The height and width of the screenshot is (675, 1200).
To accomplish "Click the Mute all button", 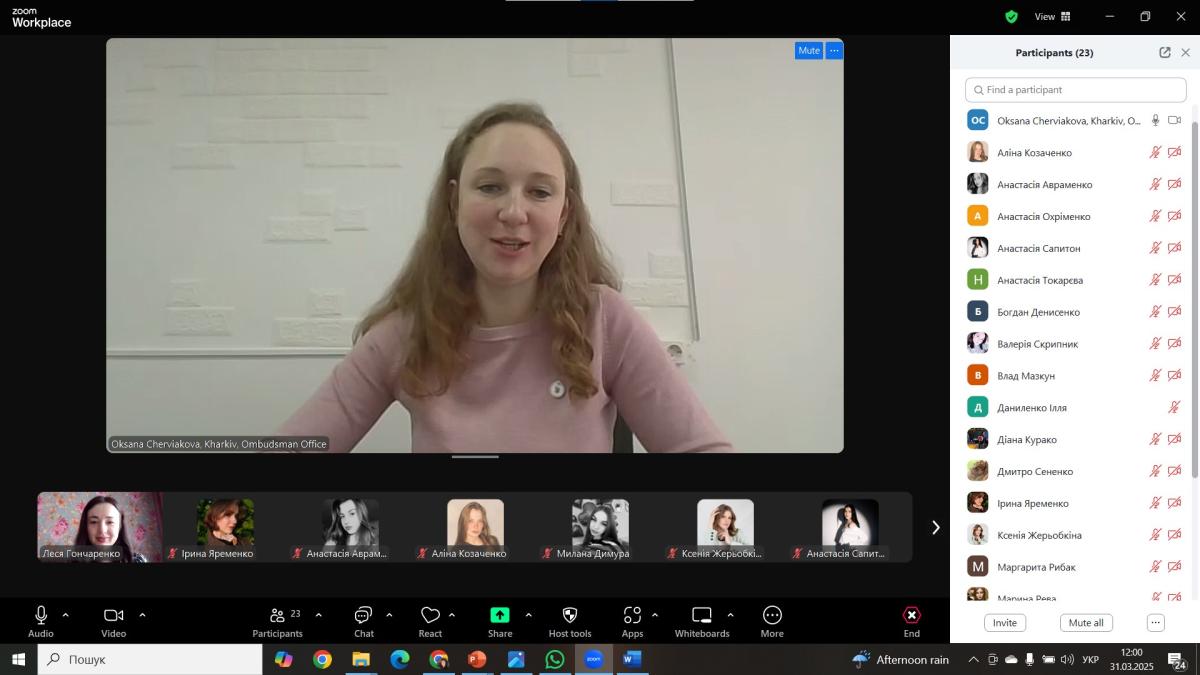I will [x=1086, y=623].
